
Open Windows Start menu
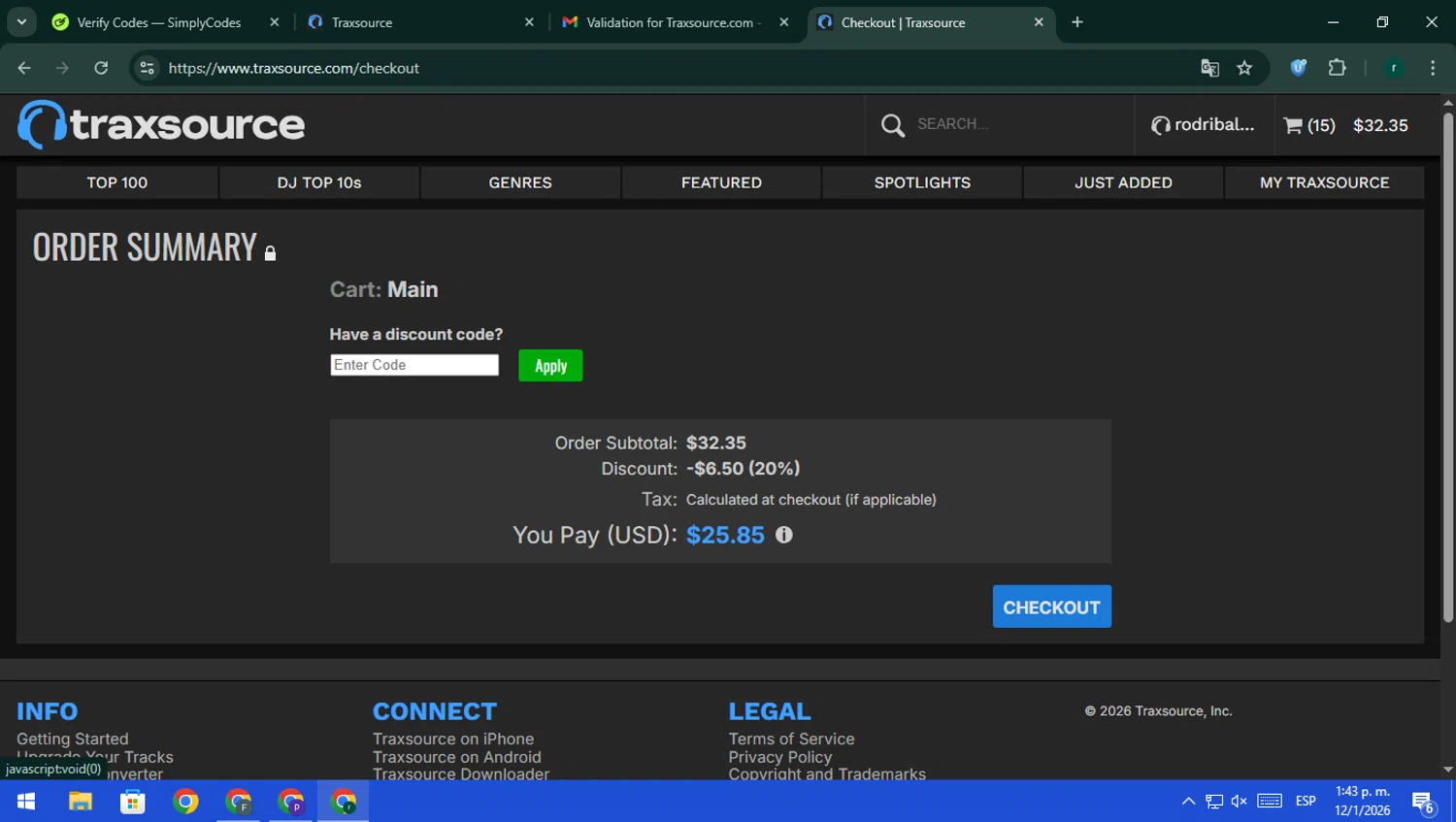click(26, 802)
